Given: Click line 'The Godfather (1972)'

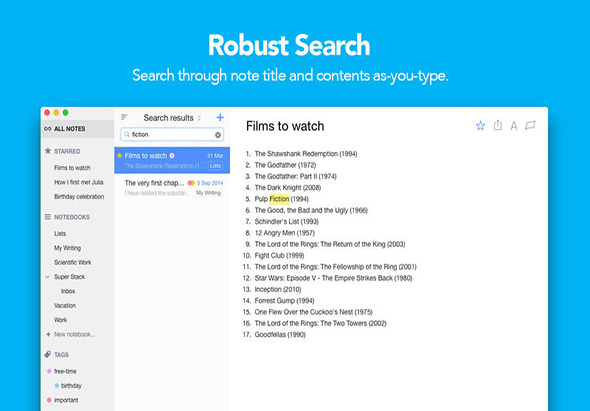Looking at the screenshot, I should point(285,165).
